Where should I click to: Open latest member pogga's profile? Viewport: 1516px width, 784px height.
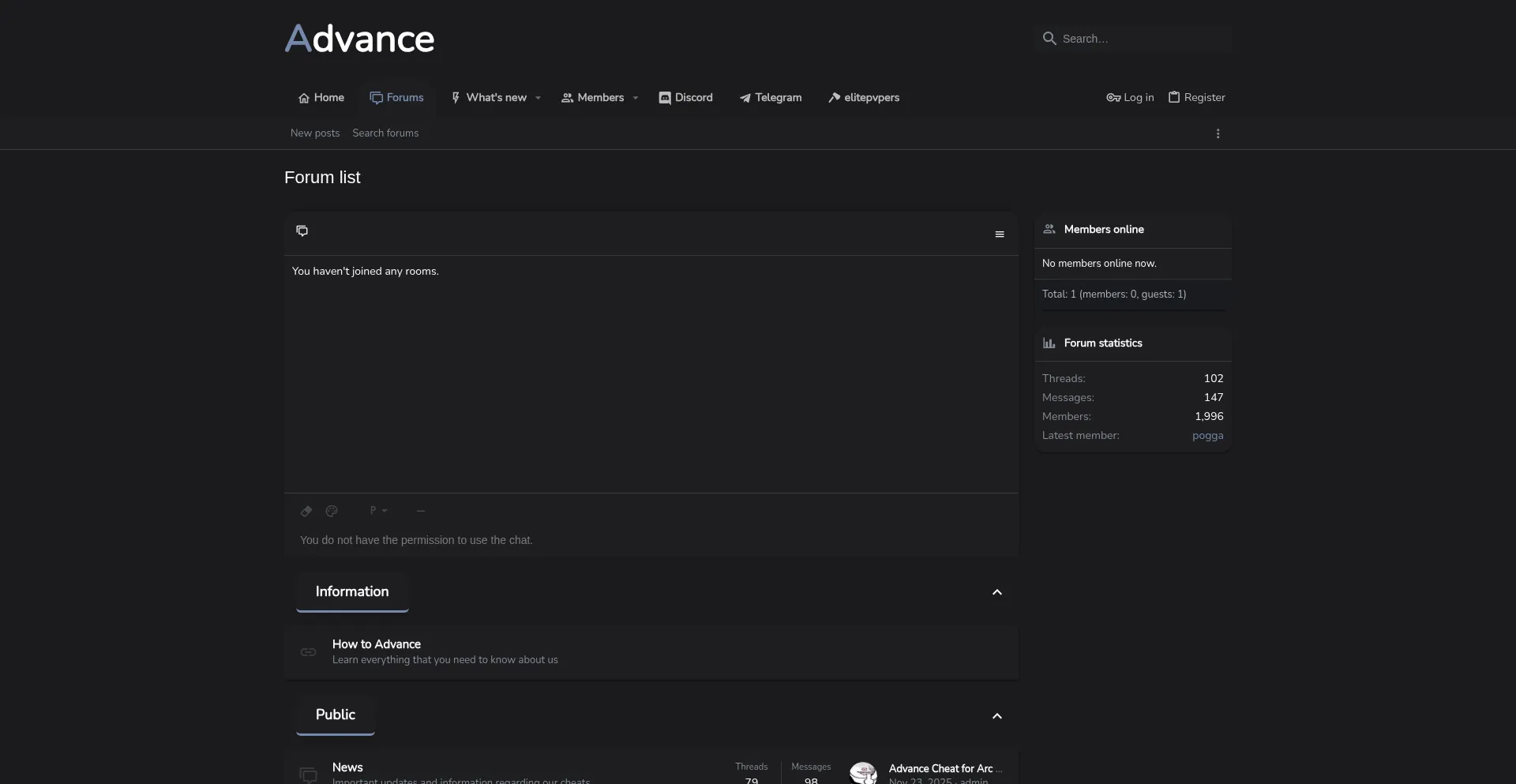click(x=1208, y=436)
